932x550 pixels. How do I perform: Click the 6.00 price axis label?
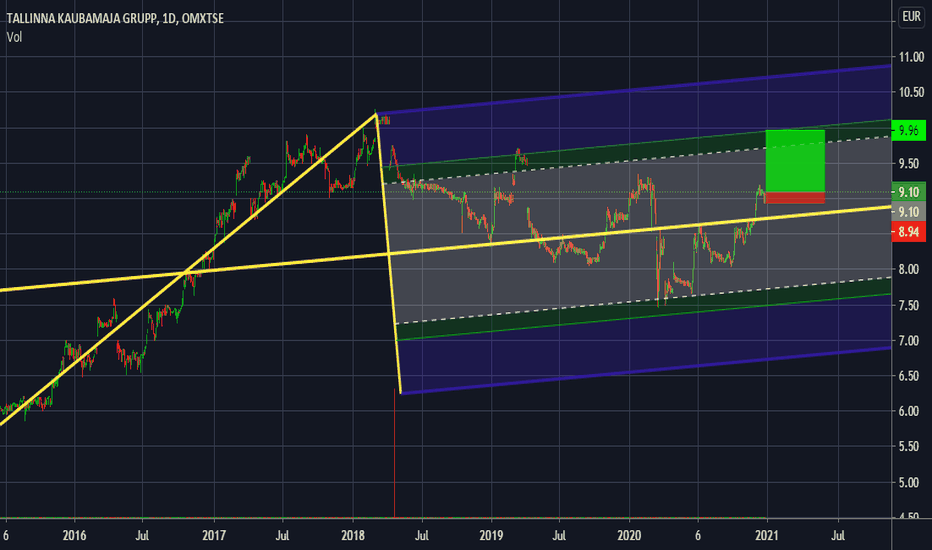[909, 411]
